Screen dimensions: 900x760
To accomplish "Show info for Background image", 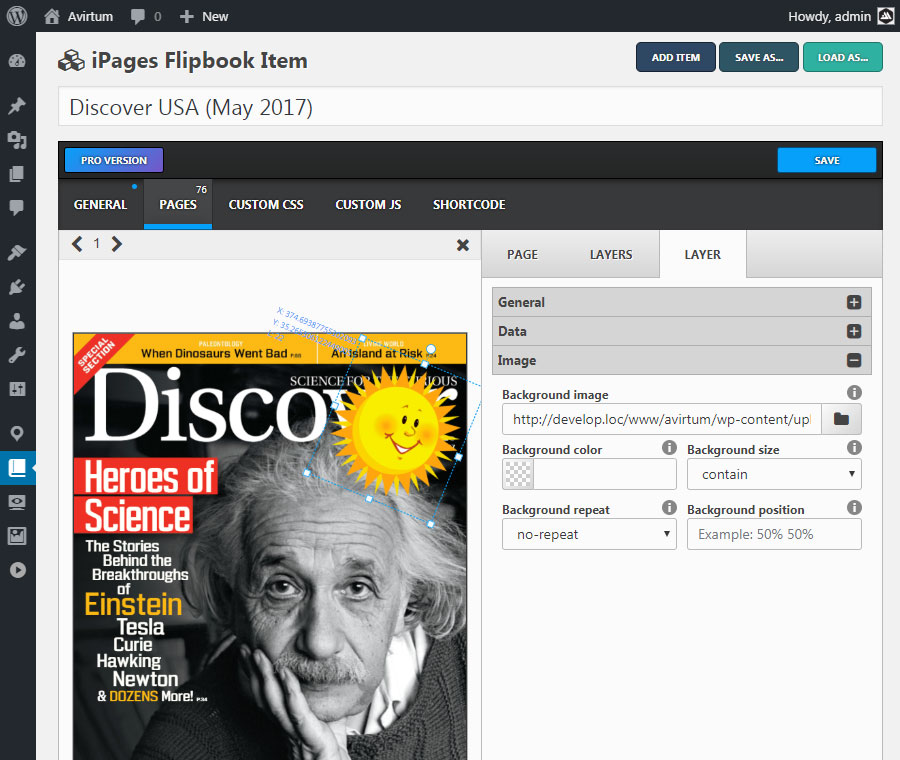I will (854, 393).
